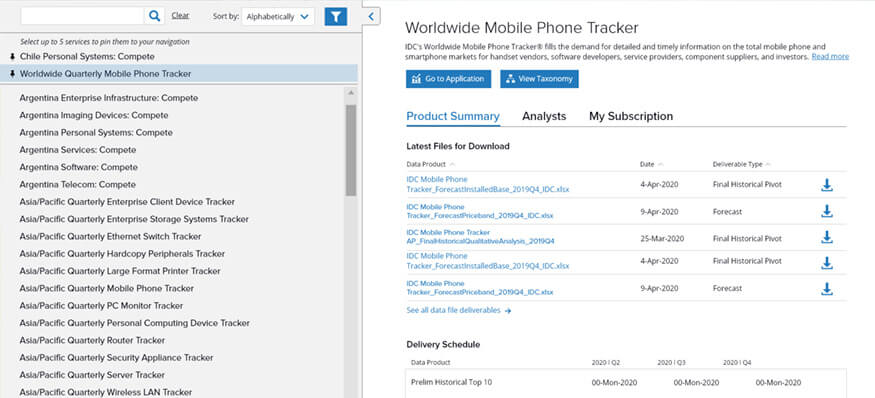875x398 pixels.
Task: Click the search magnifier icon
Action: click(x=154, y=16)
